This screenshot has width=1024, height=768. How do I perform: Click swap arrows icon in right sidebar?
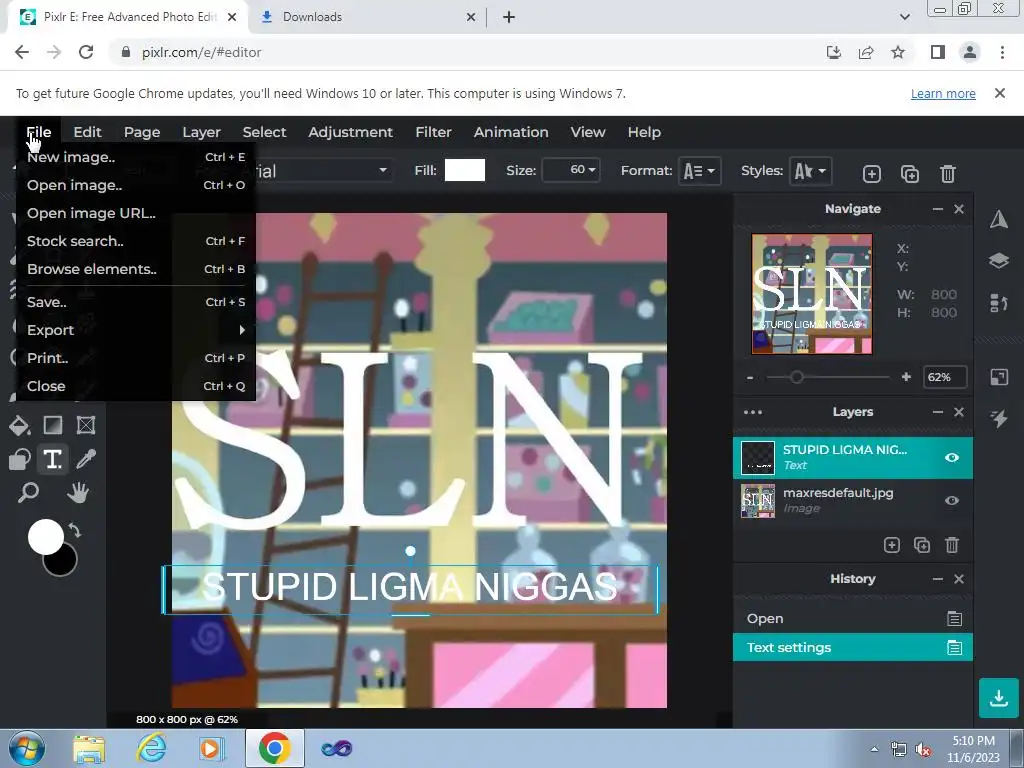999,303
